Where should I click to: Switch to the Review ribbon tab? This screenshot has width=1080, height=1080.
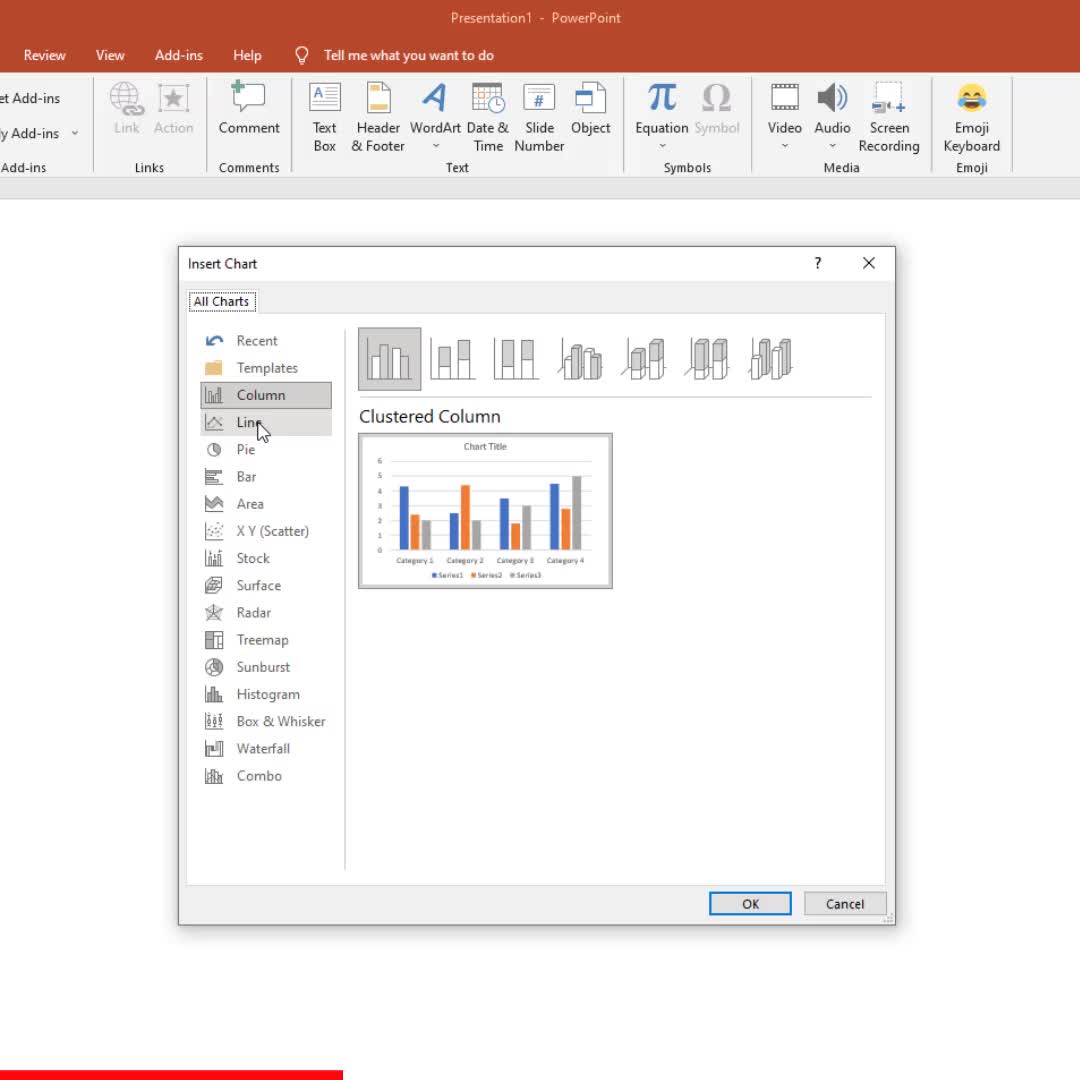45,55
